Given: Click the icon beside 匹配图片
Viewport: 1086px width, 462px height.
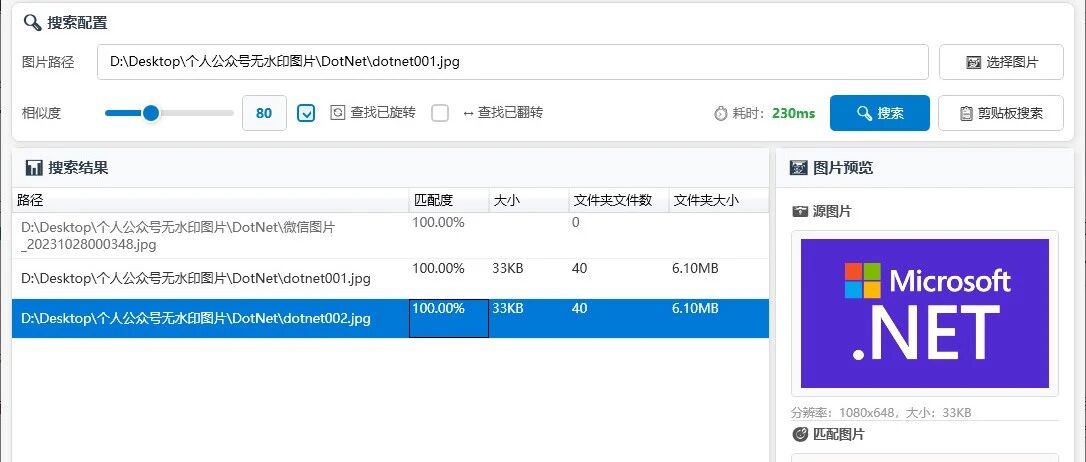Looking at the screenshot, I should 800,434.
